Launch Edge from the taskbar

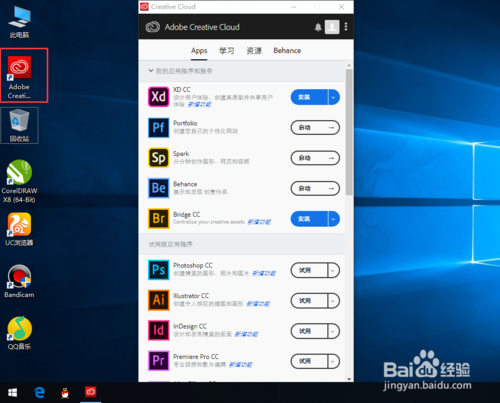point(39,392)
